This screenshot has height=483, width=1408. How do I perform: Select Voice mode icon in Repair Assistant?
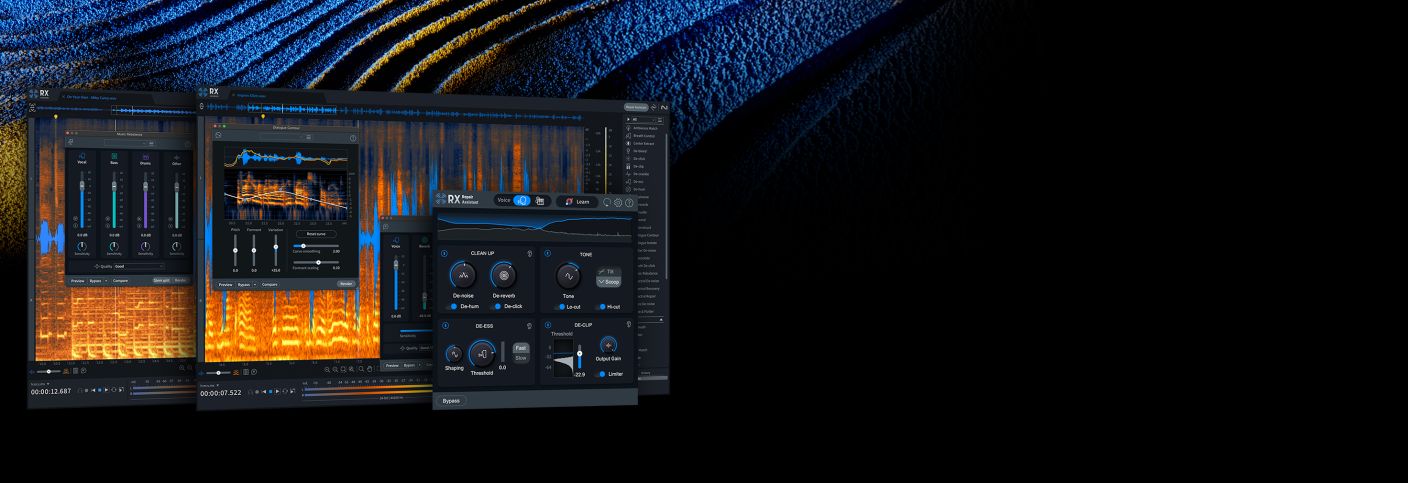[523, 201]
